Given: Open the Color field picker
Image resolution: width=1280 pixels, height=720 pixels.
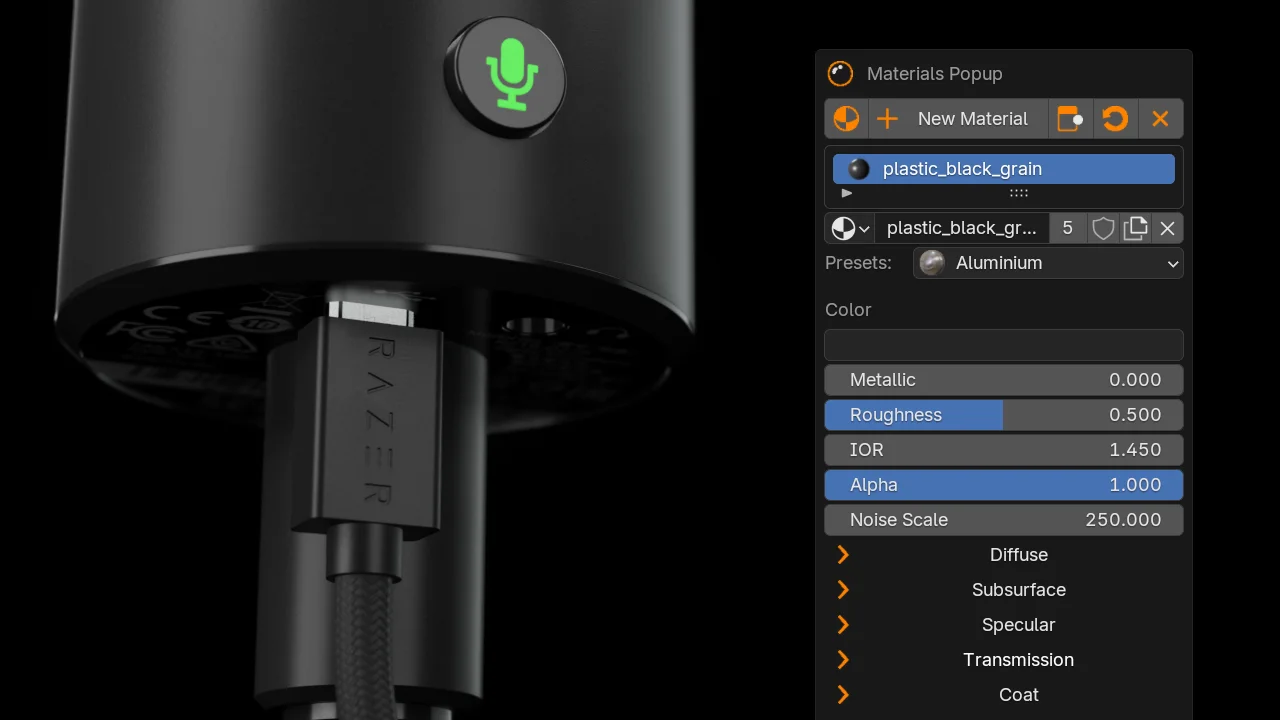Looking at the screenshot, I should point(1003,344).
